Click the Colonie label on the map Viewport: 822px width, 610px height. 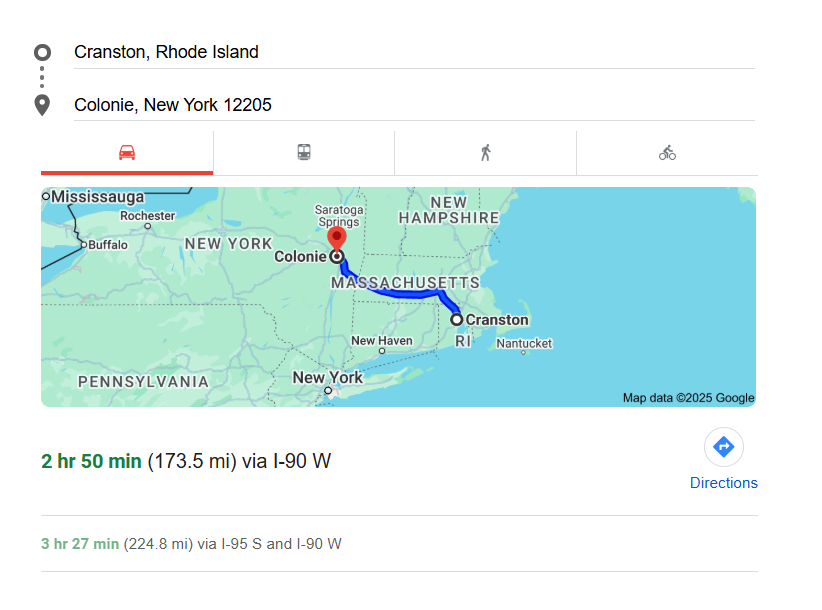(300, 256)
